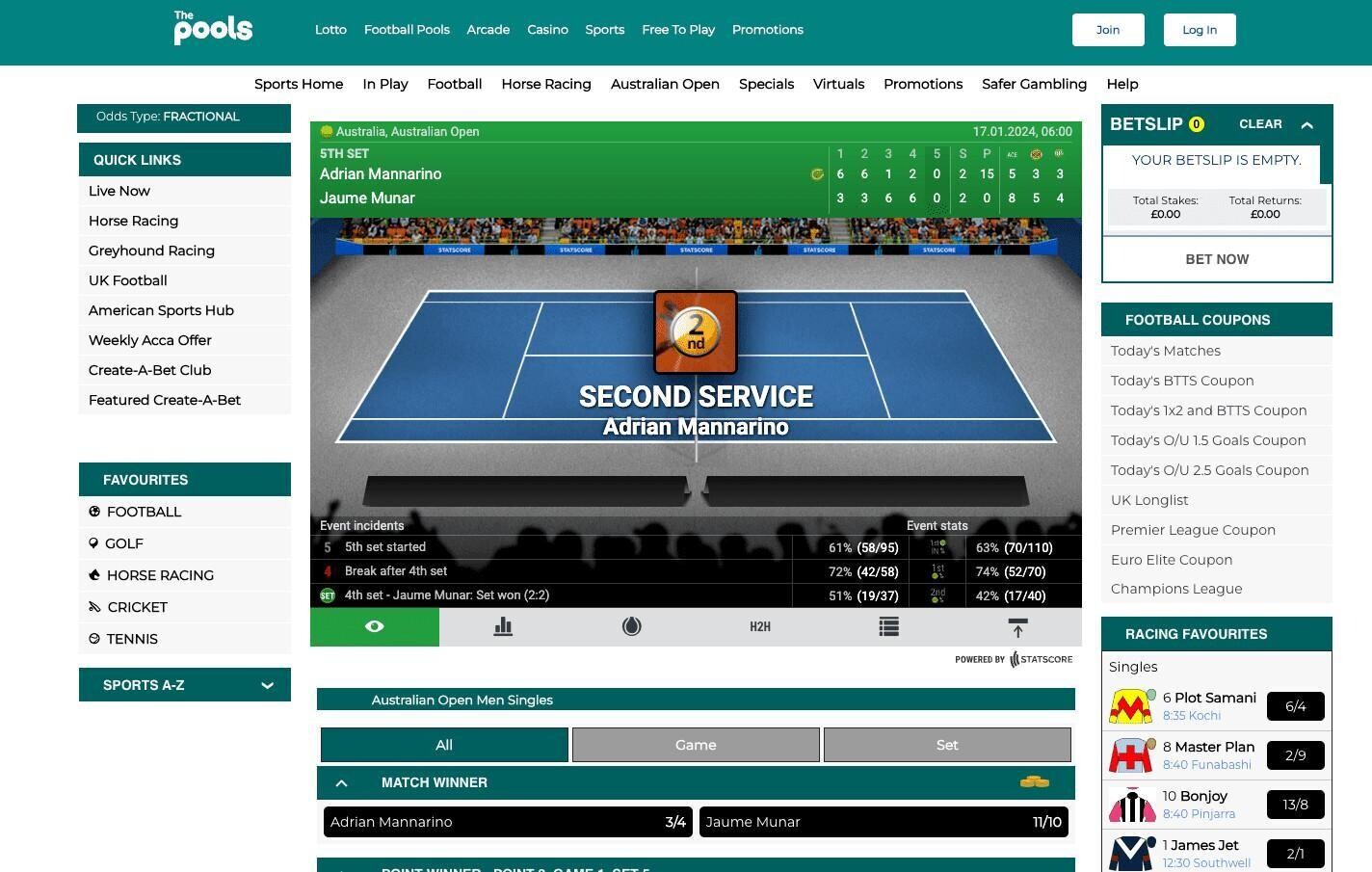Viewport: 1372px width, 872px height.
Task: Click the coins icon on Match Winner header
Action: pos(1035,782)
